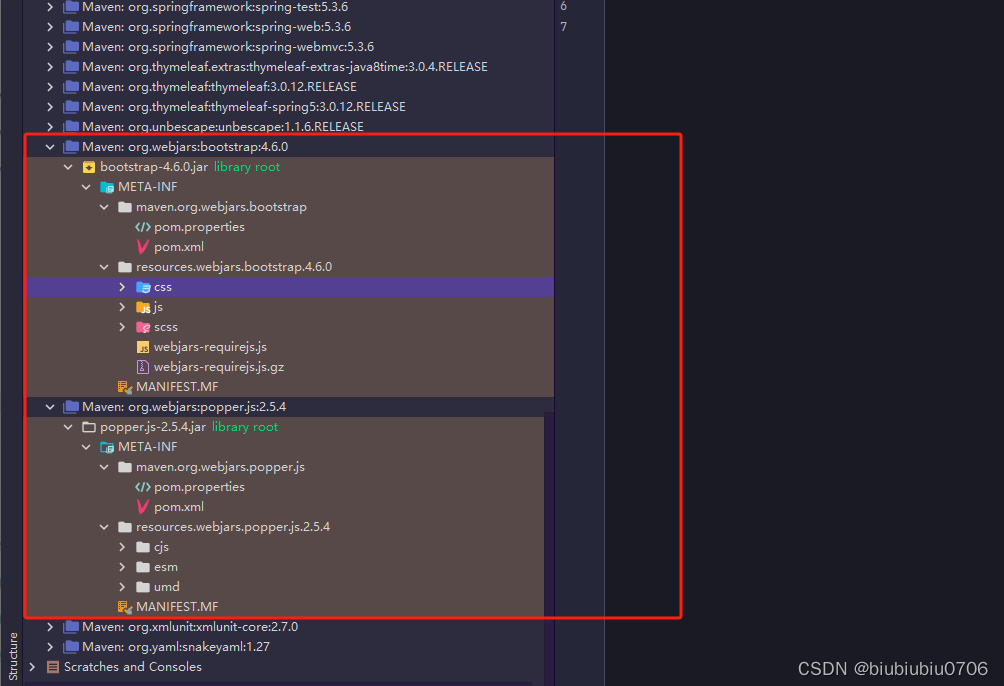Select the webjars-requirejs.js JavaScript file icon
1004x686 pixels.
pos(143,346)
